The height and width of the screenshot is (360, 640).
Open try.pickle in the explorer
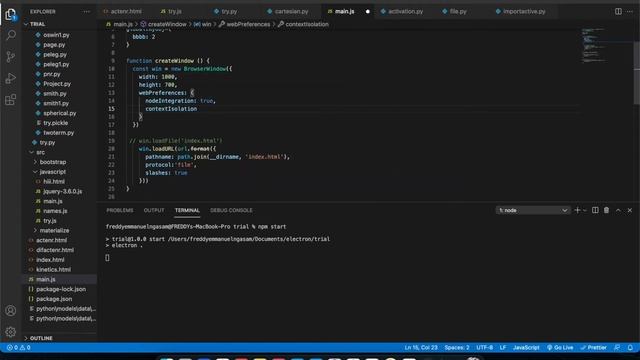56,123
